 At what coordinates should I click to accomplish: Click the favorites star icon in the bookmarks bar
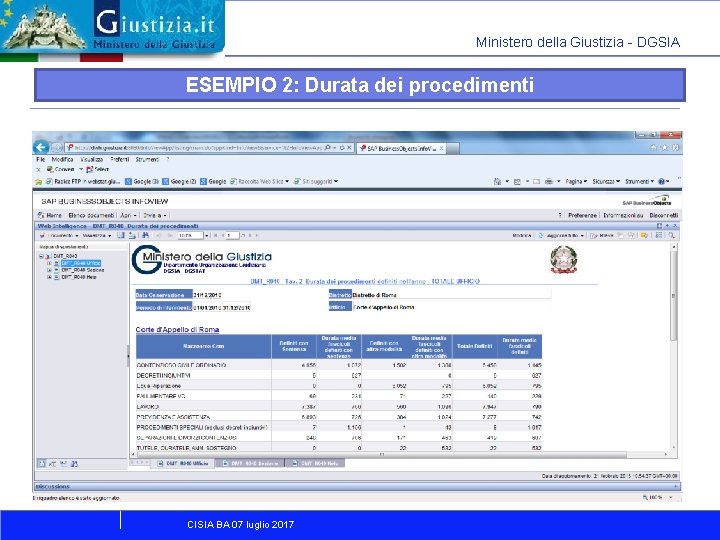(39, 182)
